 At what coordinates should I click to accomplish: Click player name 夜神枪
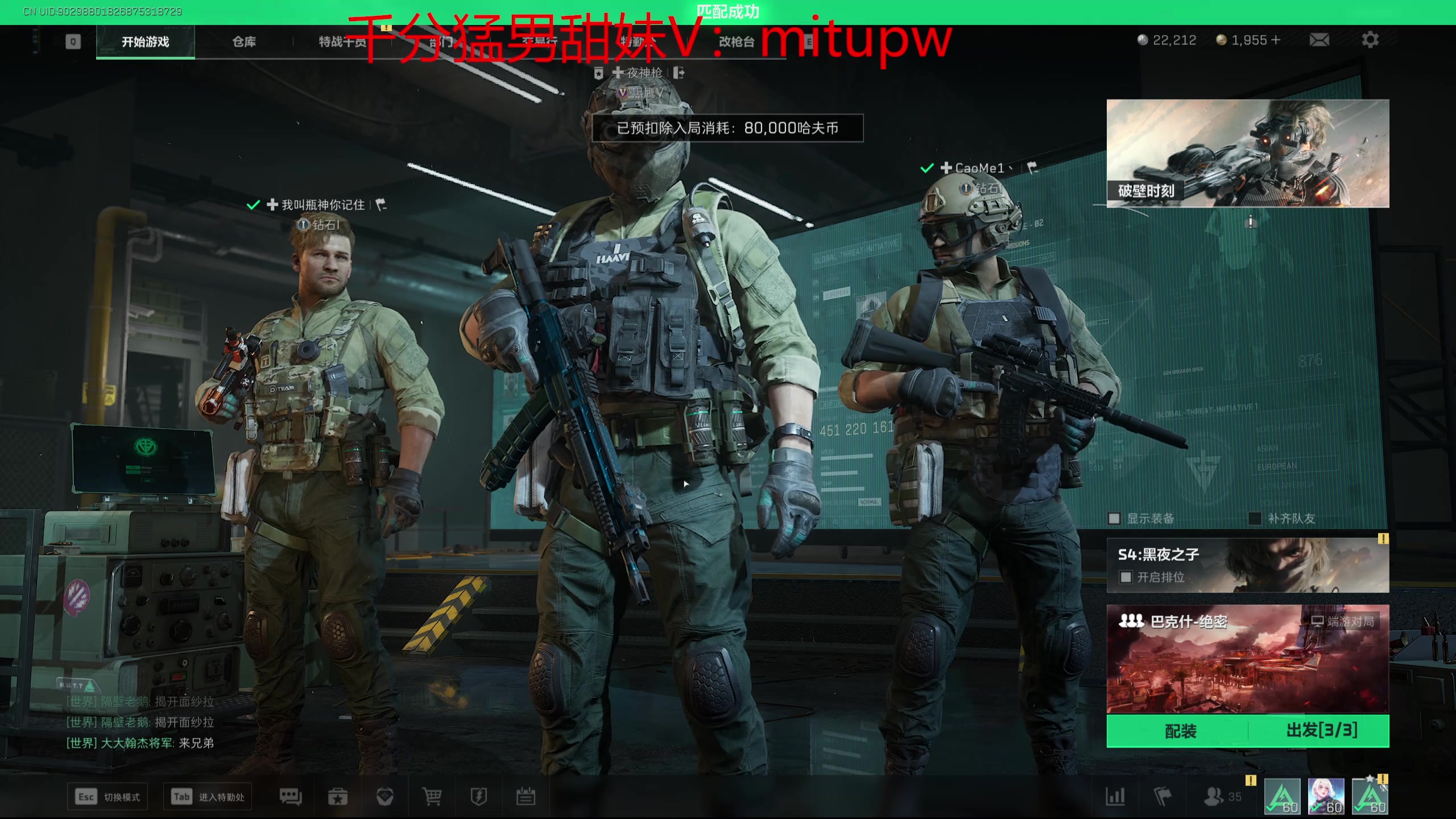point(644,73)
